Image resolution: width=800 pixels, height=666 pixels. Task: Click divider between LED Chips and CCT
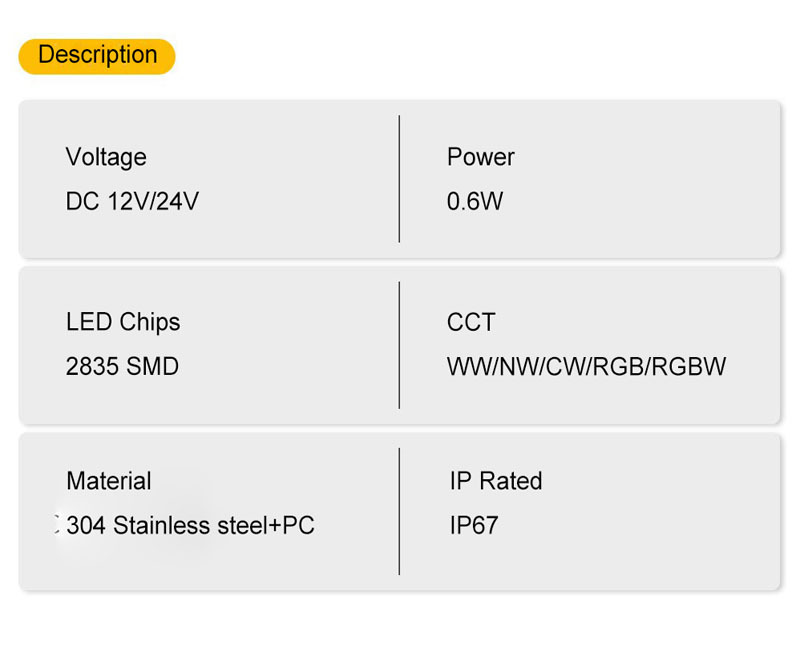click(x=399, y=345)
